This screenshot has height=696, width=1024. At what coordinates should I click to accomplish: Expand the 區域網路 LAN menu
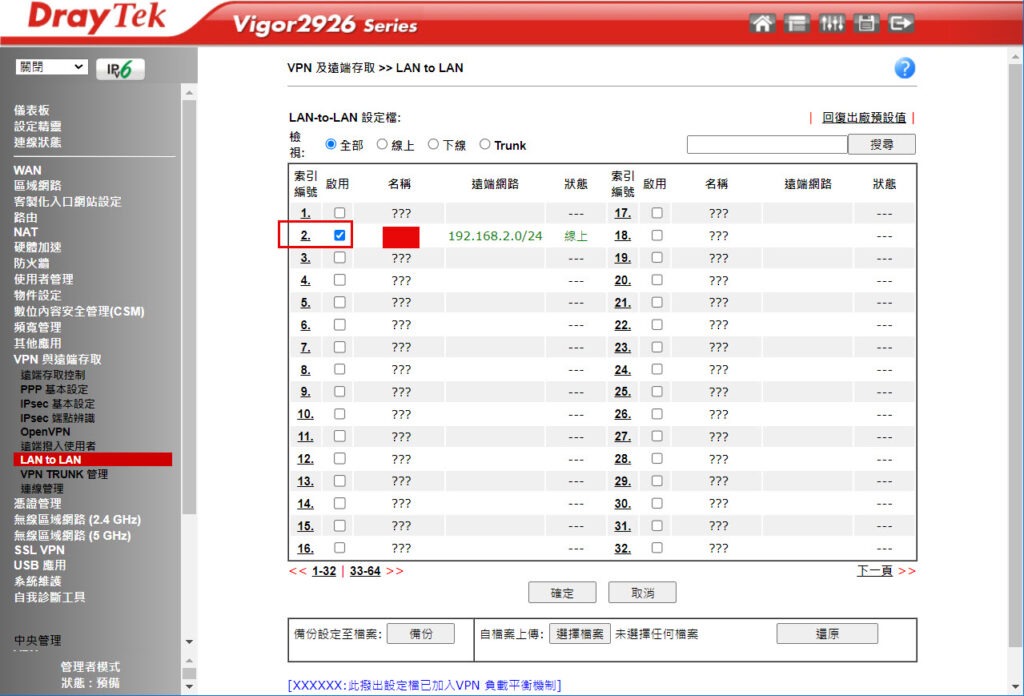[x=37, y=185]
